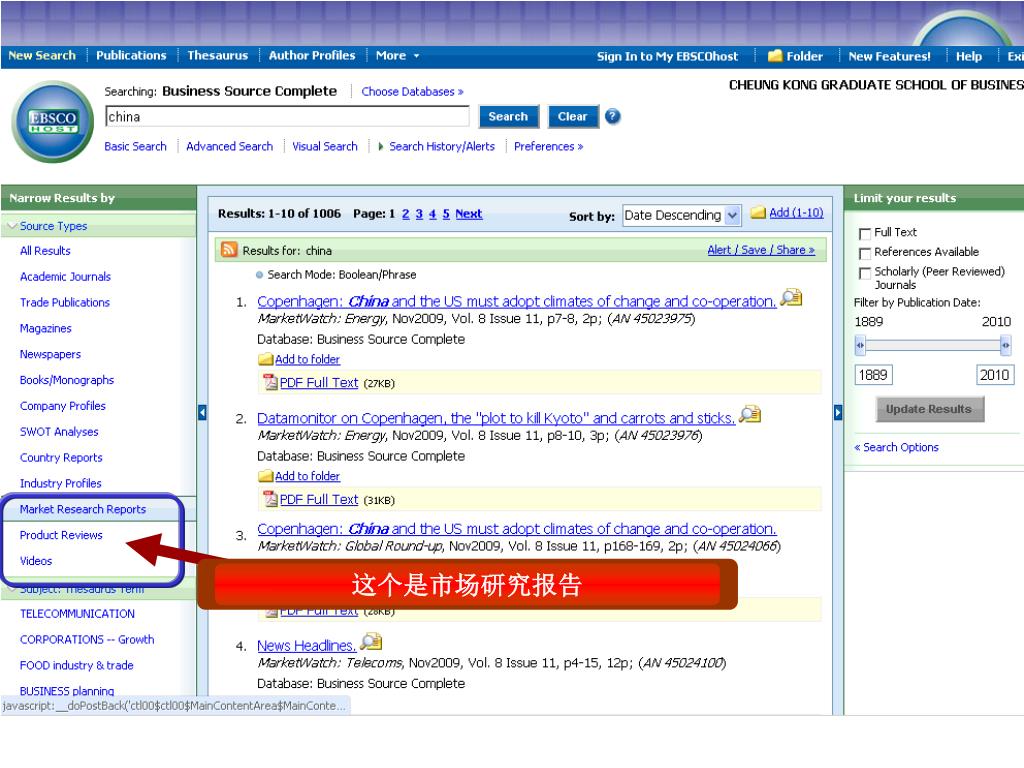
Task: Click the search input field containing china
Action: click(287, 116)
